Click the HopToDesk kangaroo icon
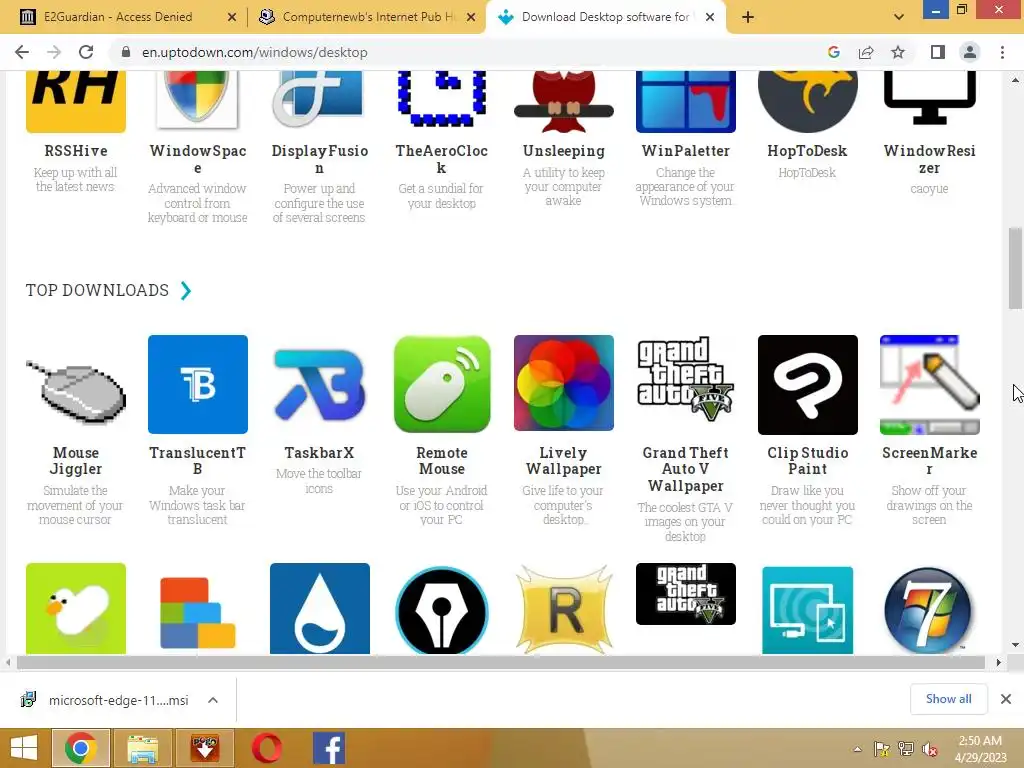The width and height of the screenshot is (1024, 768). (808, 101)
